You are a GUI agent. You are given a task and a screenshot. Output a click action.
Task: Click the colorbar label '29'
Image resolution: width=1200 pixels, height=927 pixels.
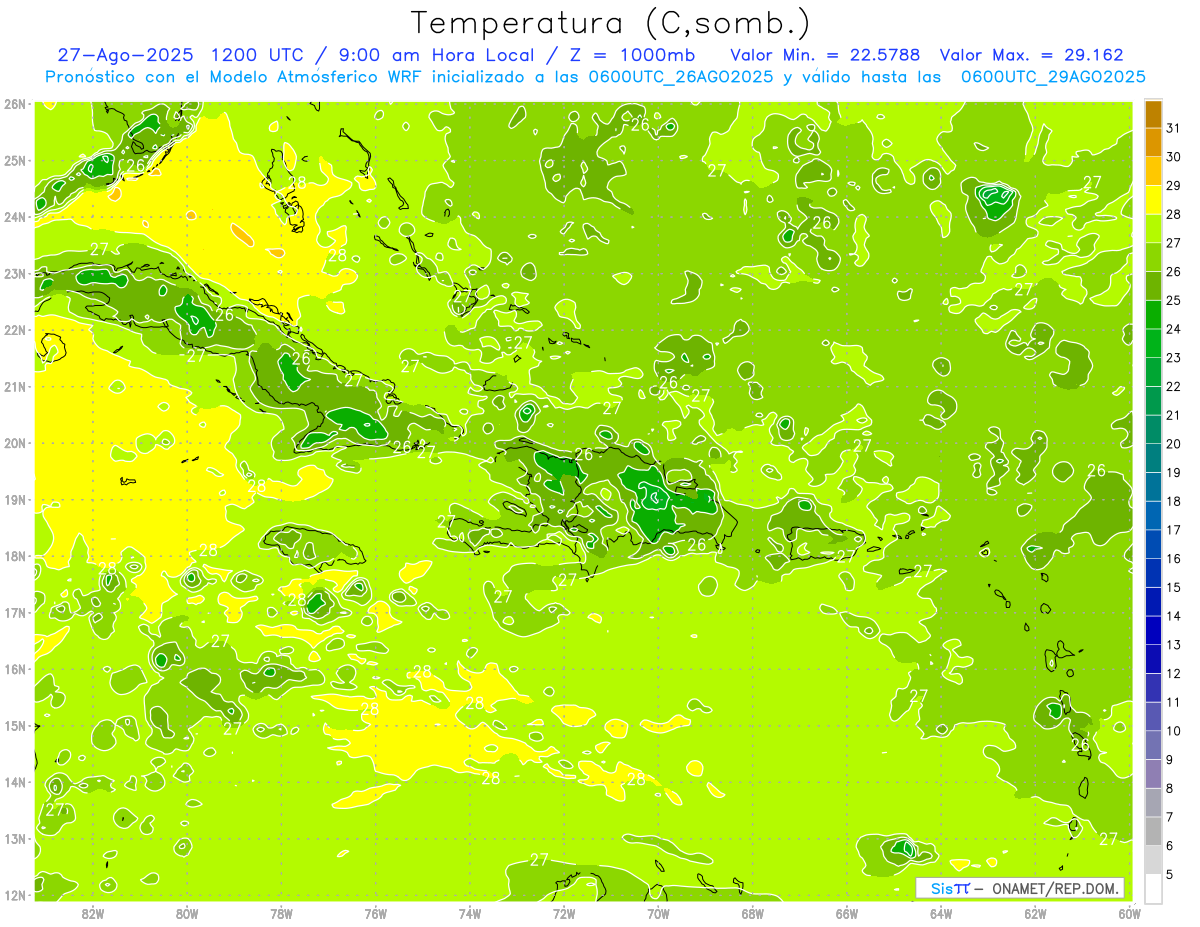coord(1174,186)
